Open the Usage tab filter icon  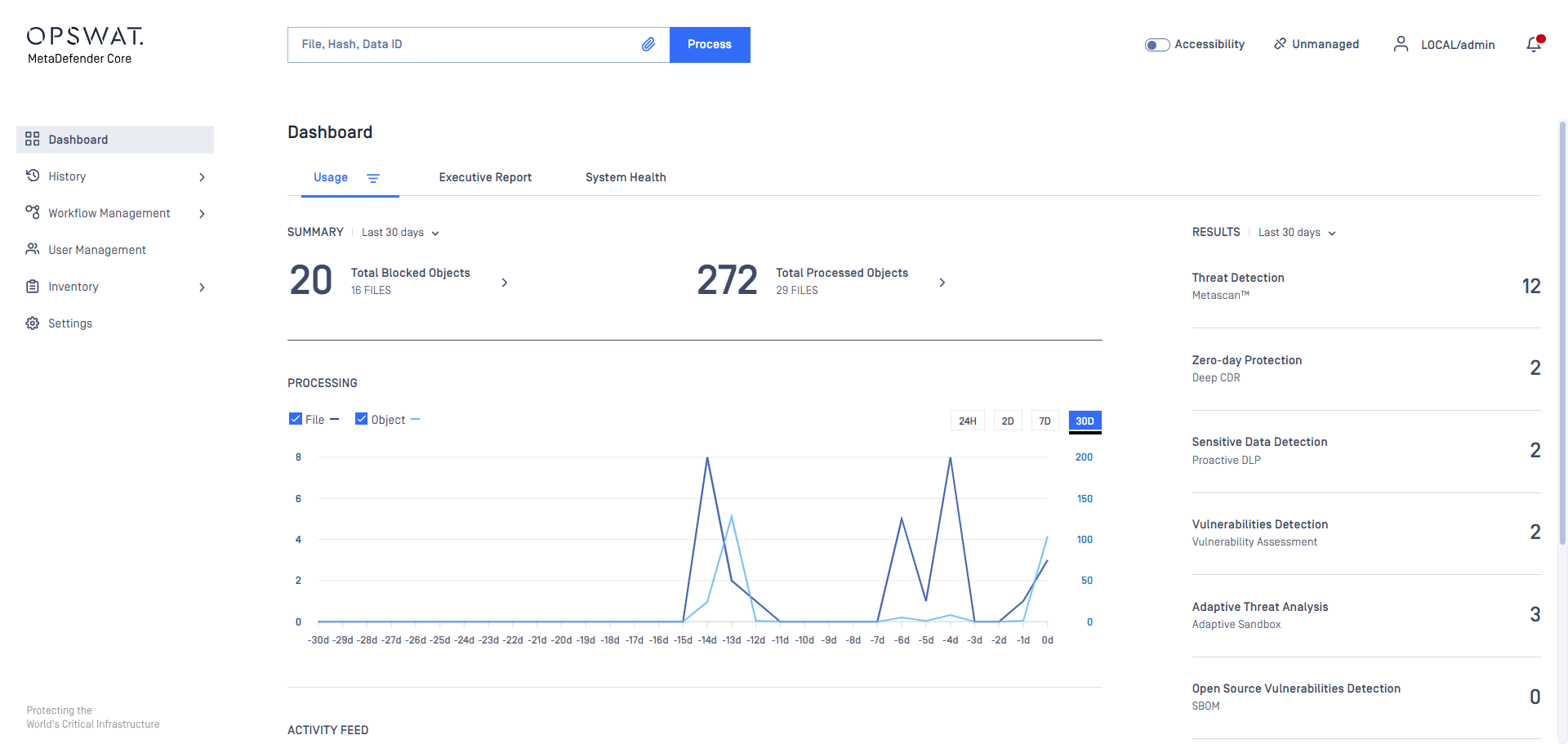click(373, 178)
